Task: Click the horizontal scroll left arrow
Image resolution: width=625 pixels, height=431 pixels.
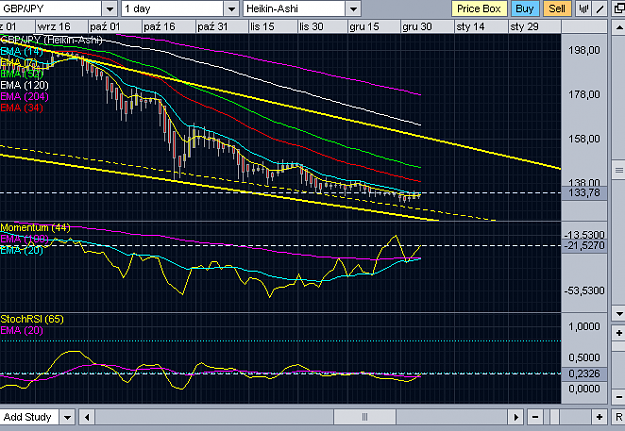Action: click(x=87, y=417)
